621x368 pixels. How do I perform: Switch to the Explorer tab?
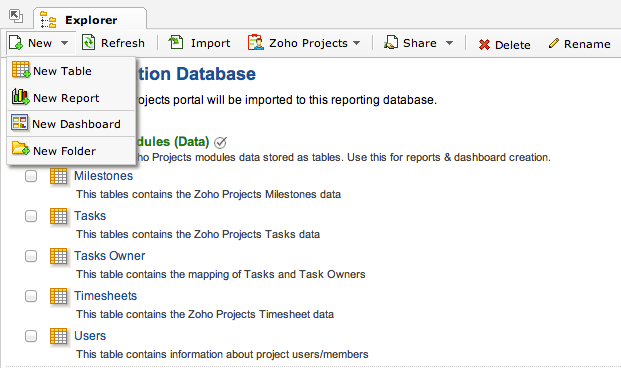click(90, 19)
